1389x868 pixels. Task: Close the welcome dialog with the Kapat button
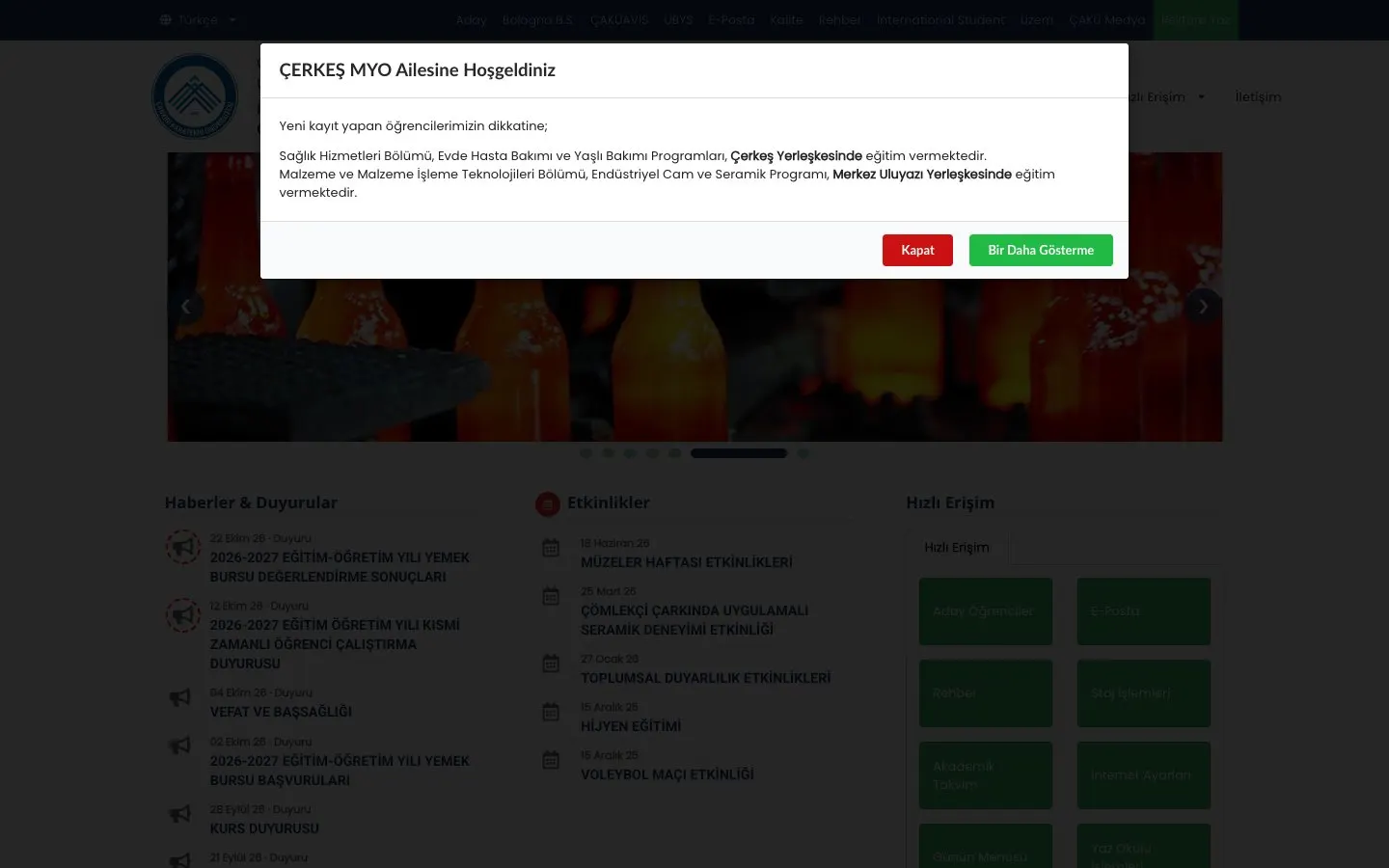click(917, 250)
